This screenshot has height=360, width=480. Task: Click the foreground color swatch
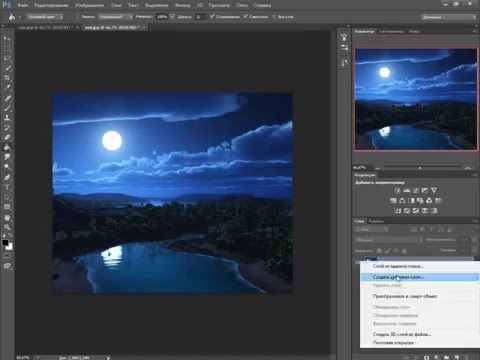5,242
